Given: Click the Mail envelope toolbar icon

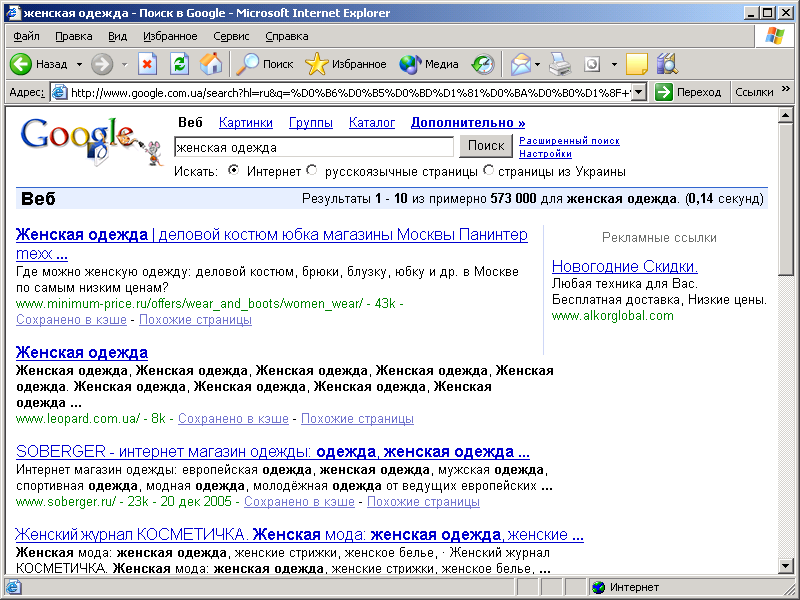Looking at the screenshot, I should click(x=520, y=64).
